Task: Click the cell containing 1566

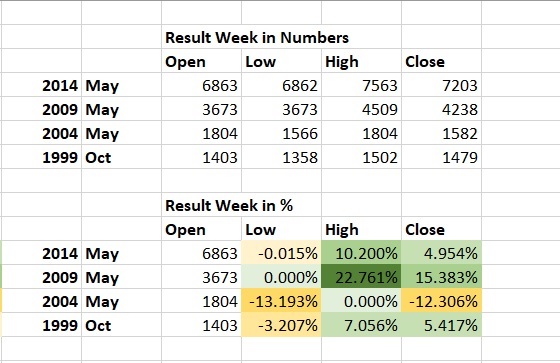Action: point(281,133)
